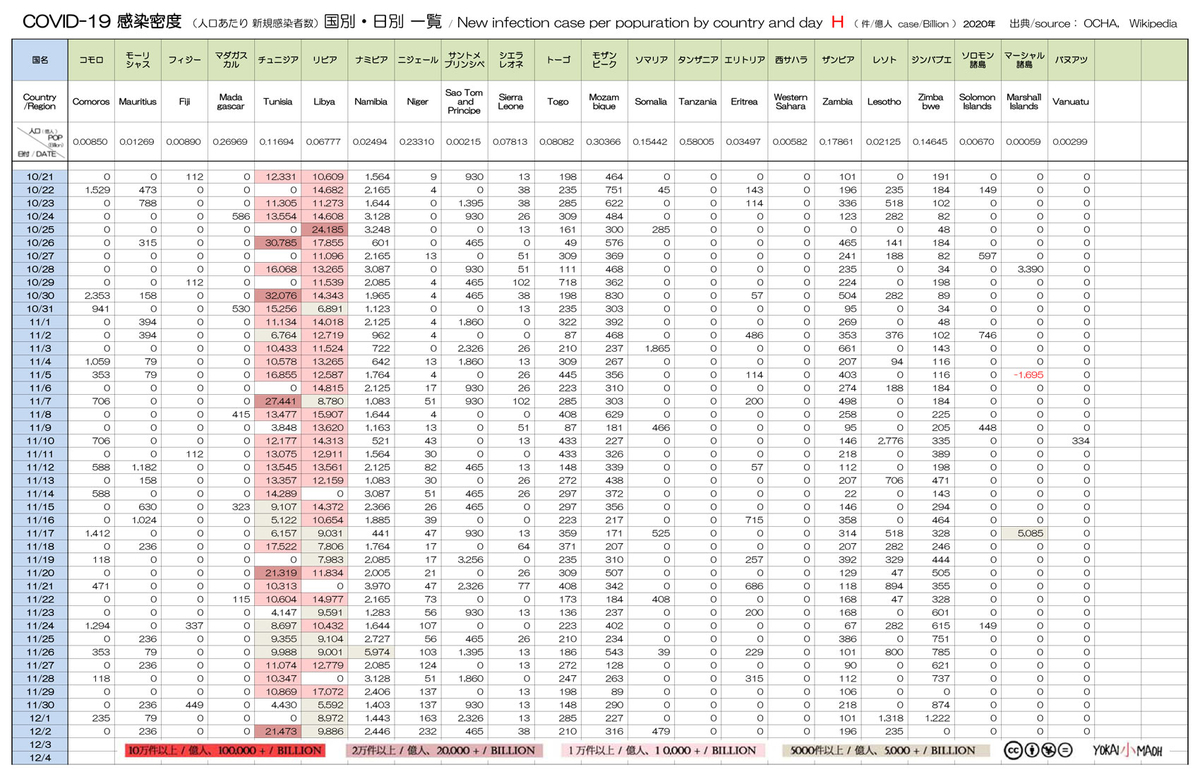Click Libya's 17,855 cell
The image size is (1200, 772).
tap(324, 243)
